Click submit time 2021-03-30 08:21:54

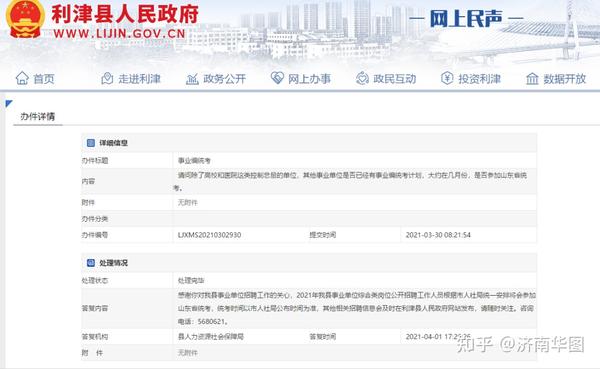coord(438,235)
